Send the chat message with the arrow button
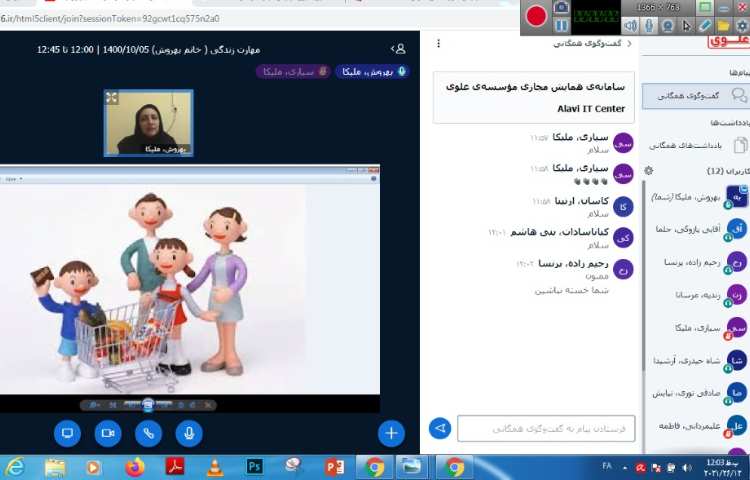Image resolution: width=750 pixels, height=480 pixels. [x=440, y=428]
